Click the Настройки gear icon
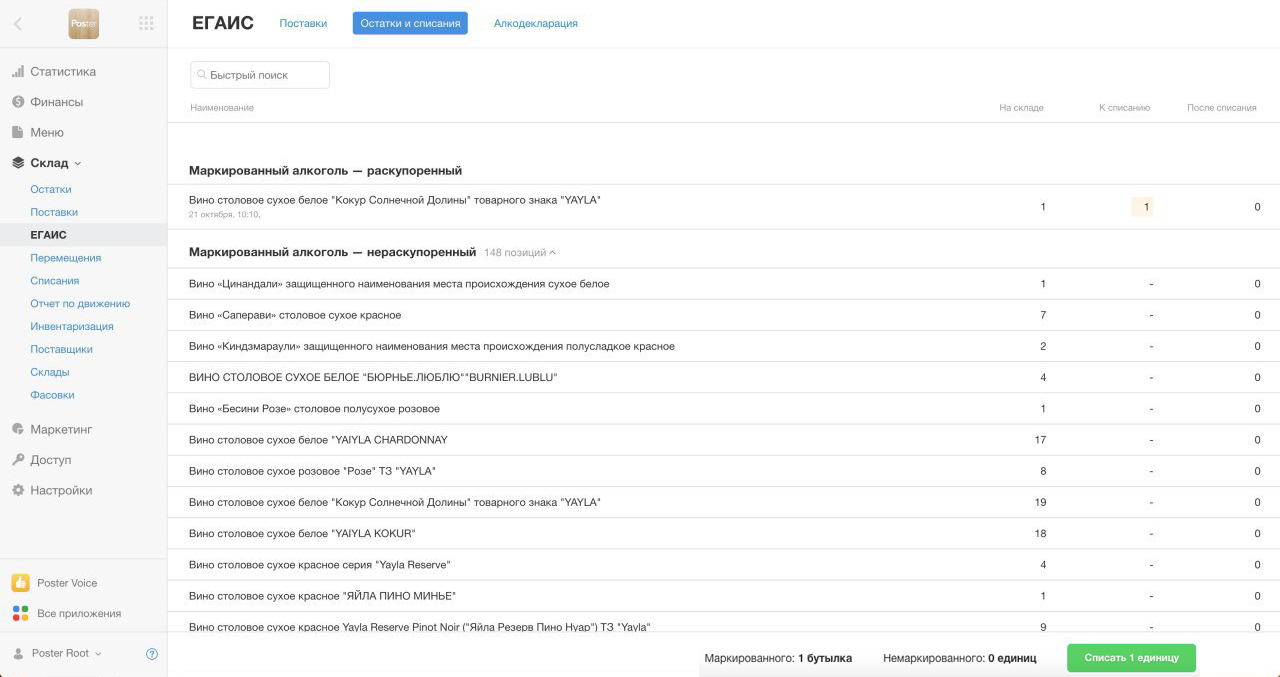 coord(18,490)
